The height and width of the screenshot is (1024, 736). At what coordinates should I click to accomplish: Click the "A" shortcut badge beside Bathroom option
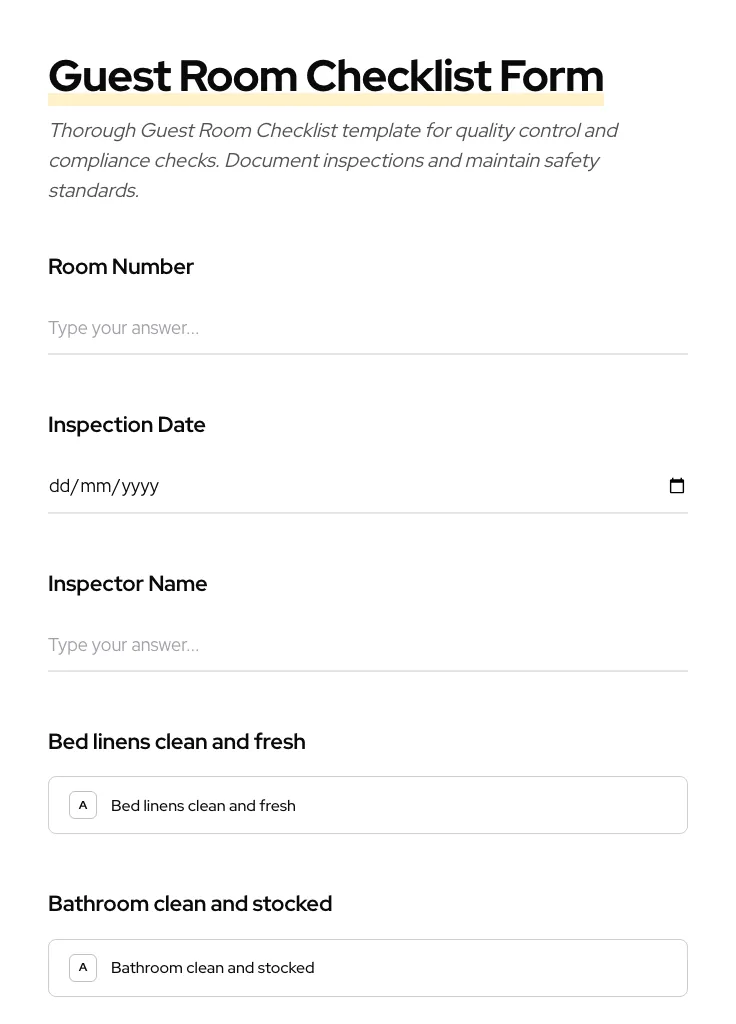pyautogui.click(x=83, y=967)
